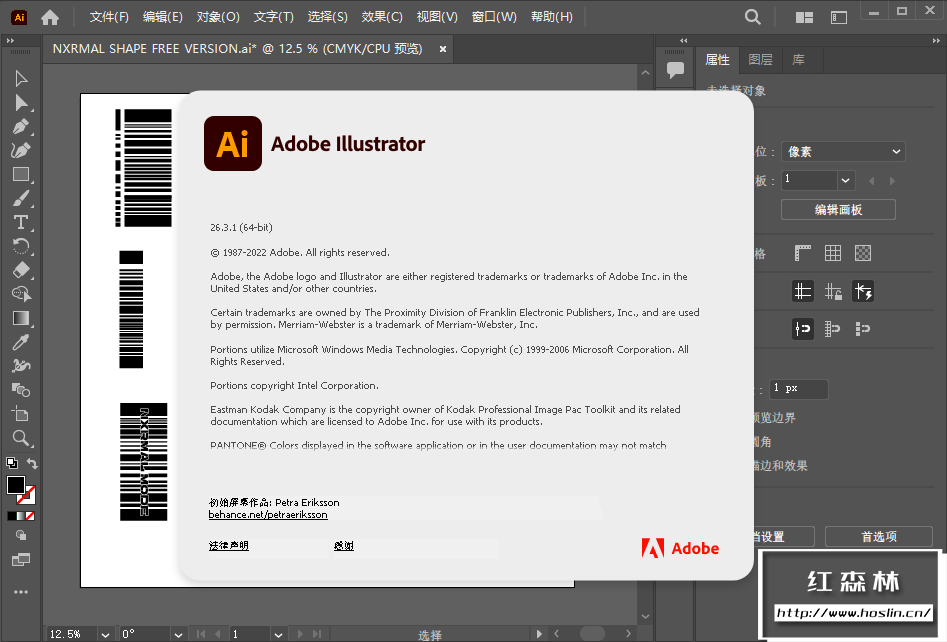The width and height of the screenshot is (947, 642).
Task: Click the 编辑画板 button
Action: tap(838, 210)
